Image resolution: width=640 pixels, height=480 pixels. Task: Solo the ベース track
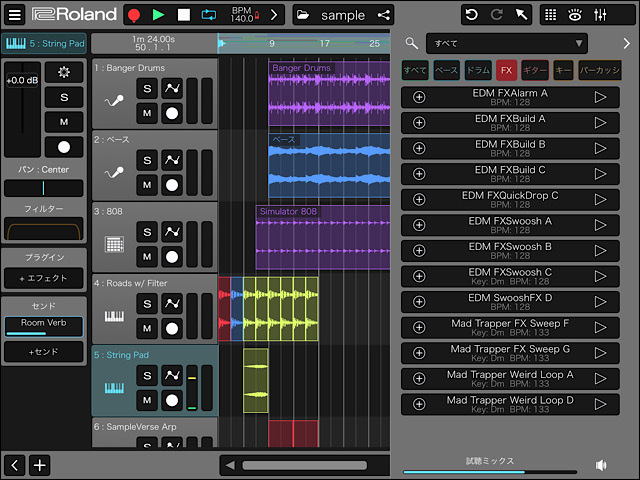click(147, 160)
